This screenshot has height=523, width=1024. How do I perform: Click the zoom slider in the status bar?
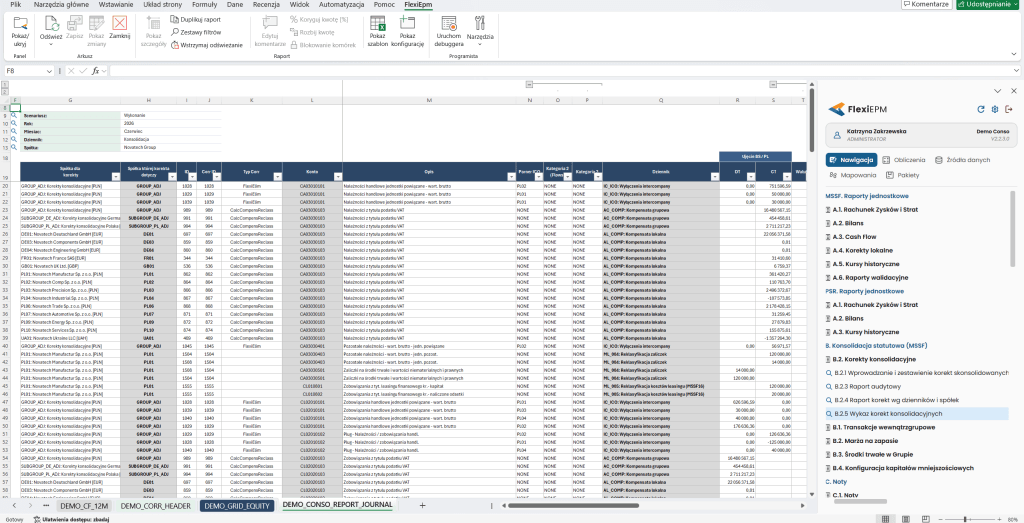[x=965, y=519]
